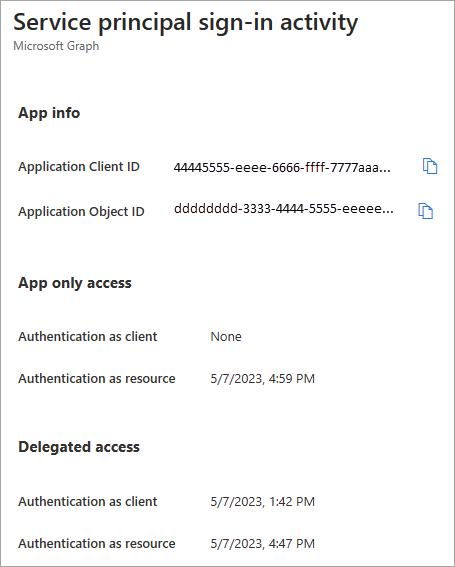Select the Application Object ID text dddddddd-3333
This screenshot has height=567, width=455.
284,209
